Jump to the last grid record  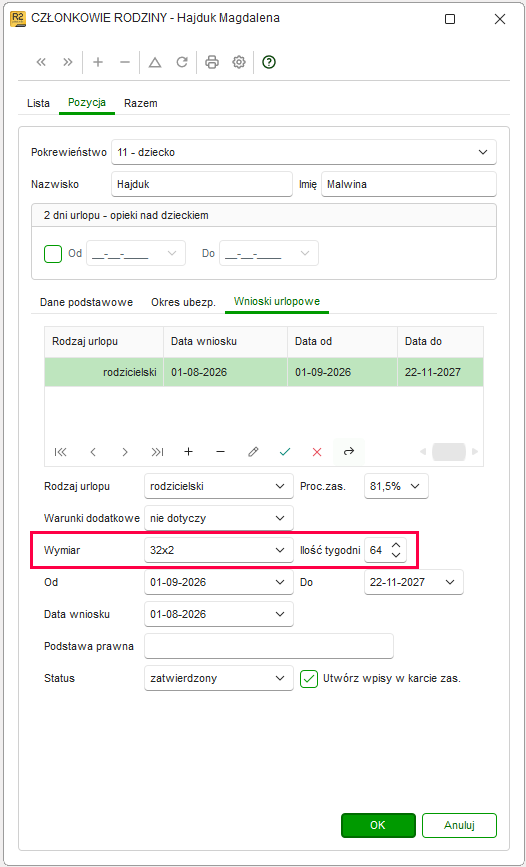158,452
